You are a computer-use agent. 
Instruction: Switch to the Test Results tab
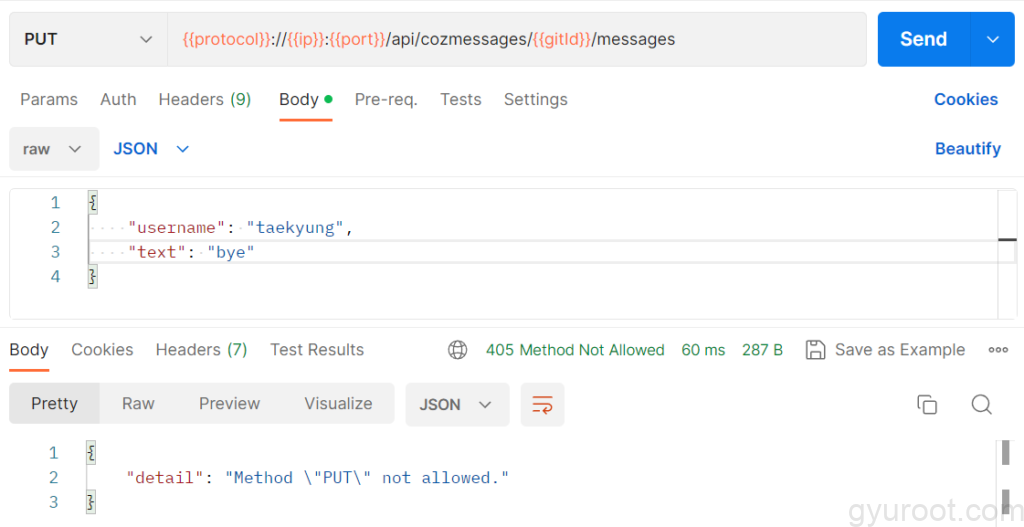[x=316, y=350]
